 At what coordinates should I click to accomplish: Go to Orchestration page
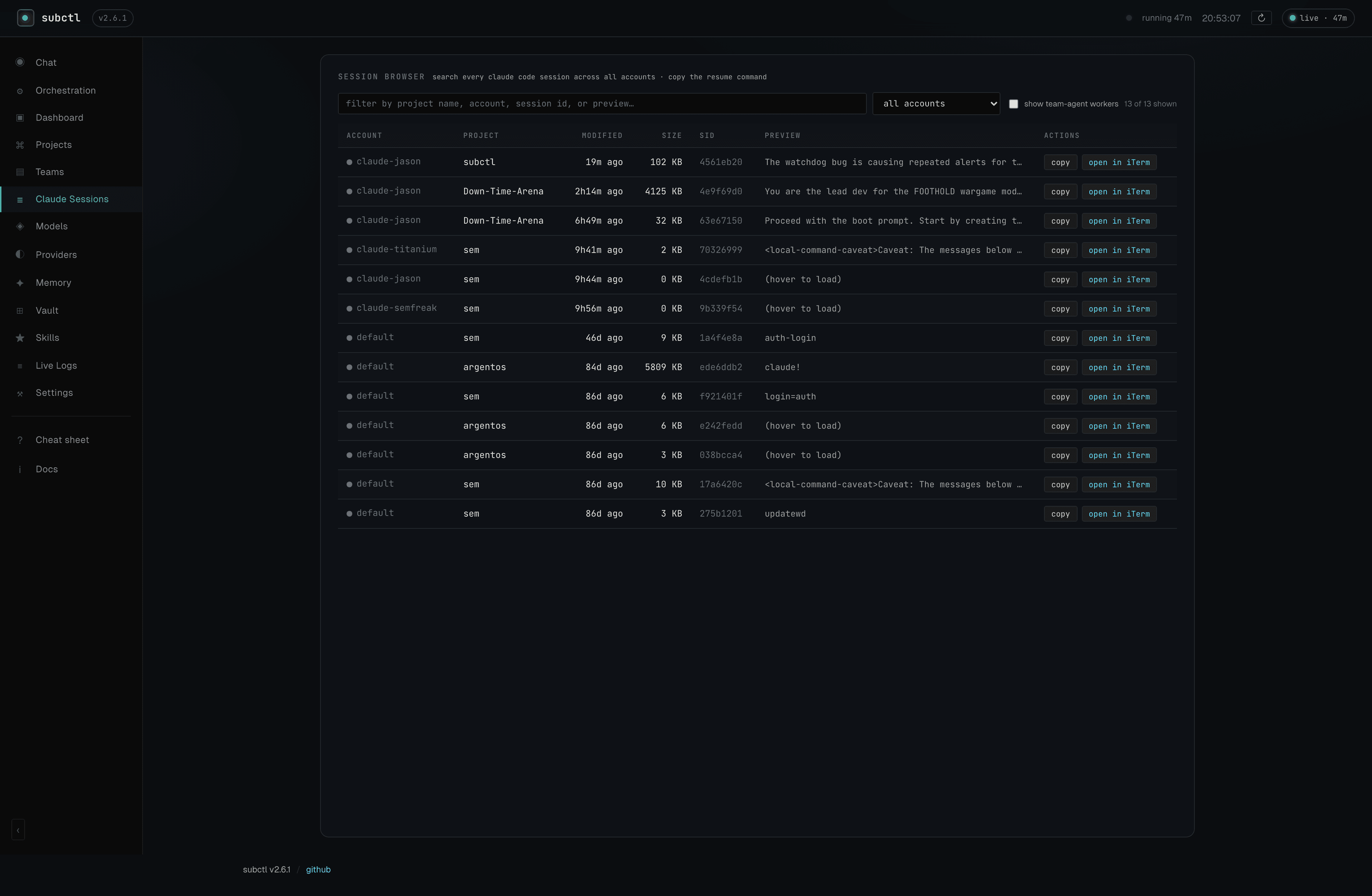pyautogui.click(x=66, y=90)
